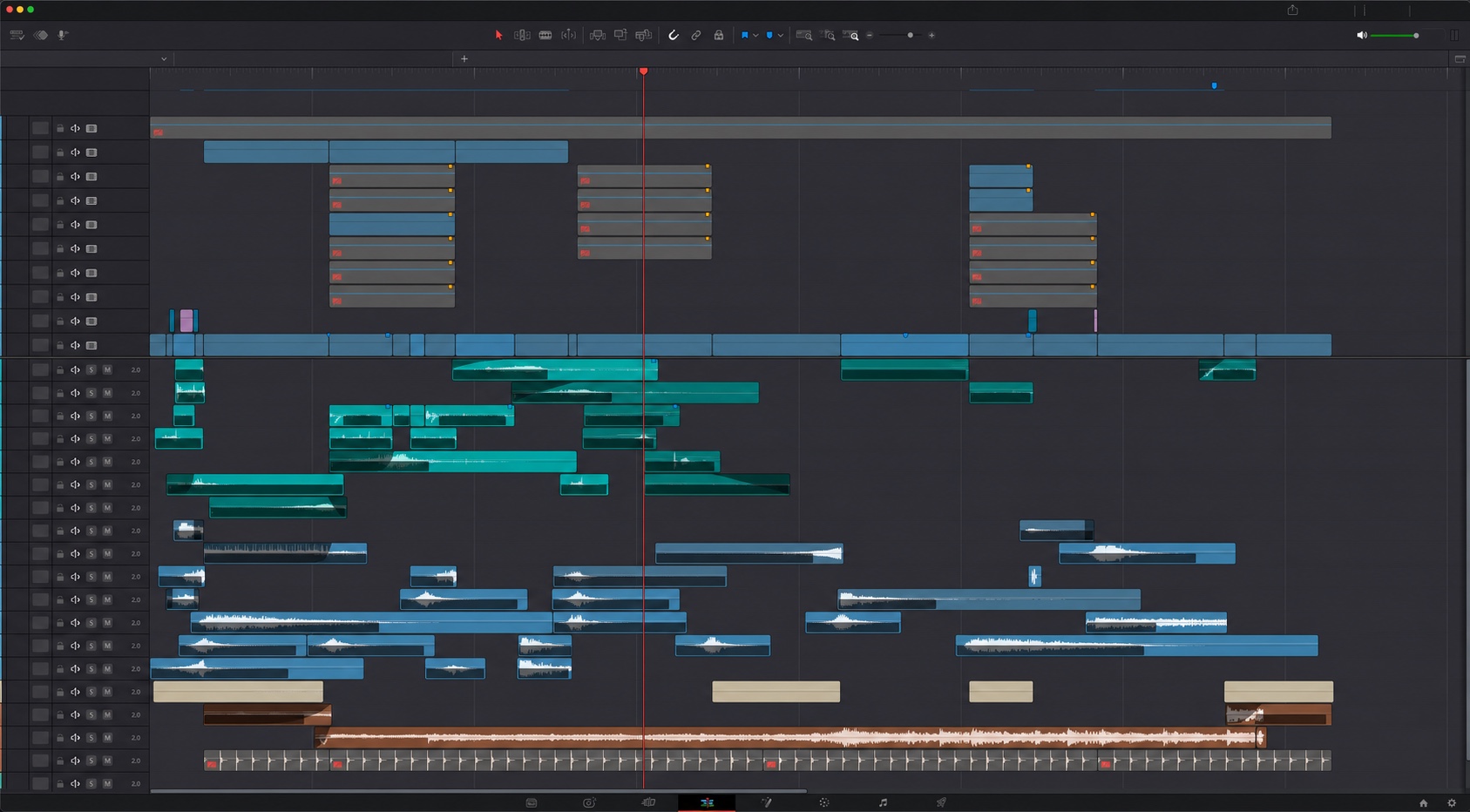Solo the beige clips audio track
The image size is (1470, 812).
pyautogui.click(x=91, y=692)
